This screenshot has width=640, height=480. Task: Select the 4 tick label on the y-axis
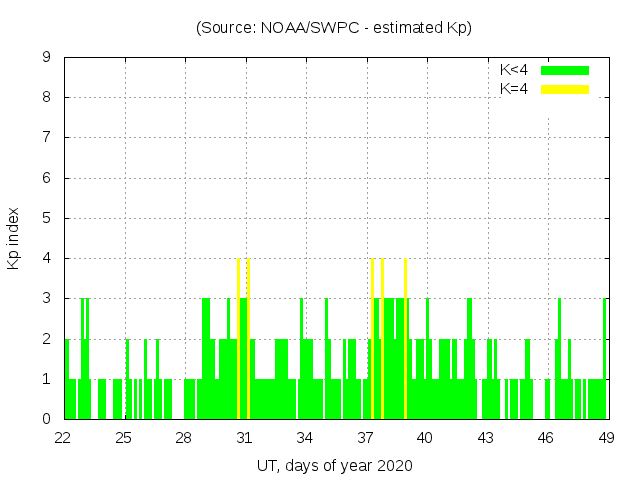pos(46,258)
